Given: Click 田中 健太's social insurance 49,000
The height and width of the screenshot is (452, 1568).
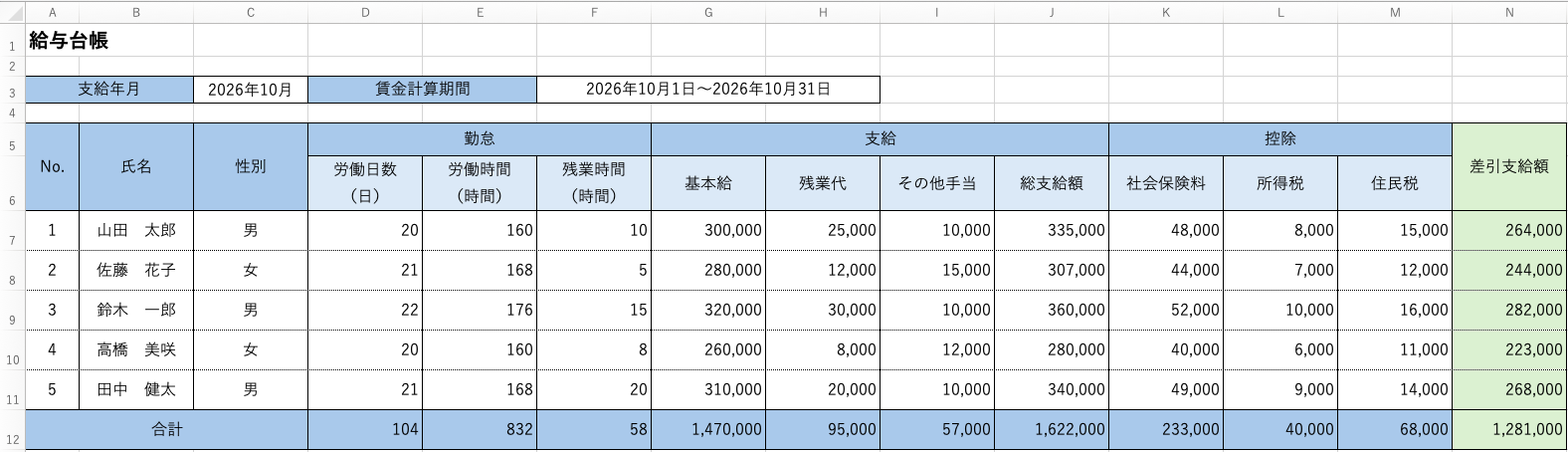Looking at the screenshot, I should point(1166,390).
